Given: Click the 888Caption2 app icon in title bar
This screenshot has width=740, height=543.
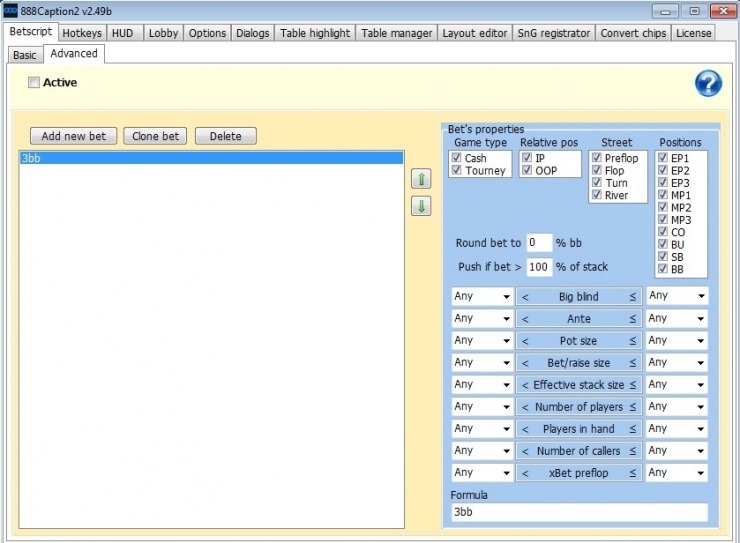Looking at the screenshot, I should point(10,10).
